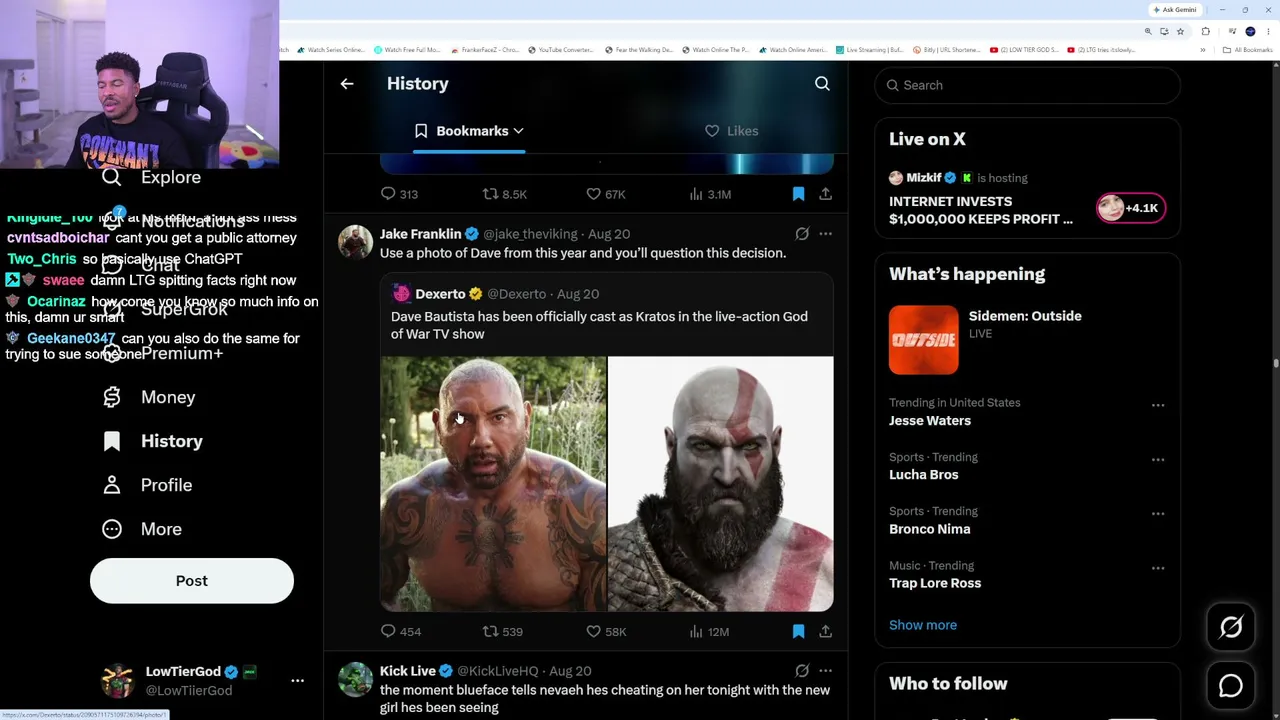
Task: Click the Grok icon on Jake Franklin's post
Action: click(x=802, y=234)
